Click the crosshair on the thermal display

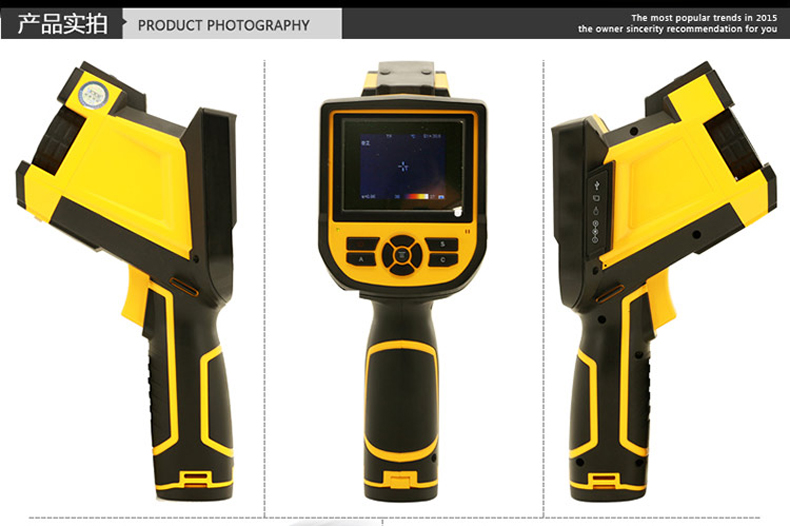[x=402, y=166]
